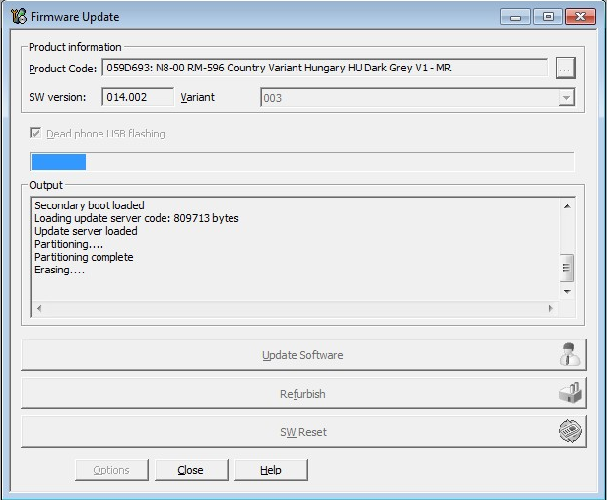
Task: Click the Firmware Update title bar app icon
Action: pos(18,16)
